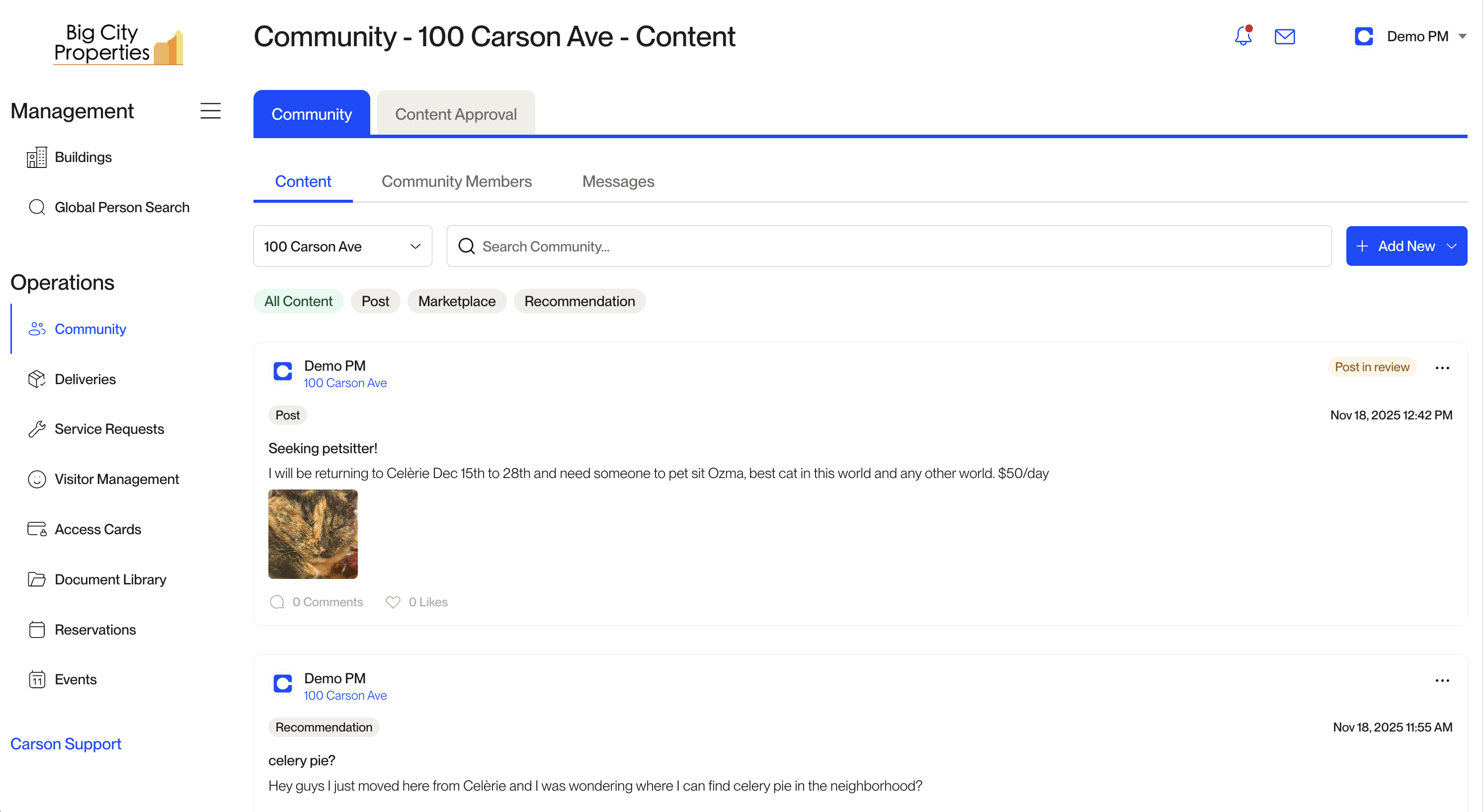Image resolution: width=1484 pixels, height=812 pixels.
Task: Open the notifications bell
Action: tap(1243, 36)
